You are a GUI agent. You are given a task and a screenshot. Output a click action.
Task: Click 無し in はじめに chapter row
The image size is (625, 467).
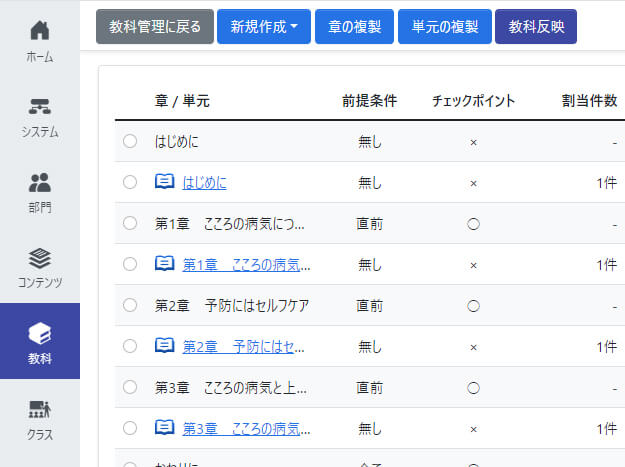(369, 142)
